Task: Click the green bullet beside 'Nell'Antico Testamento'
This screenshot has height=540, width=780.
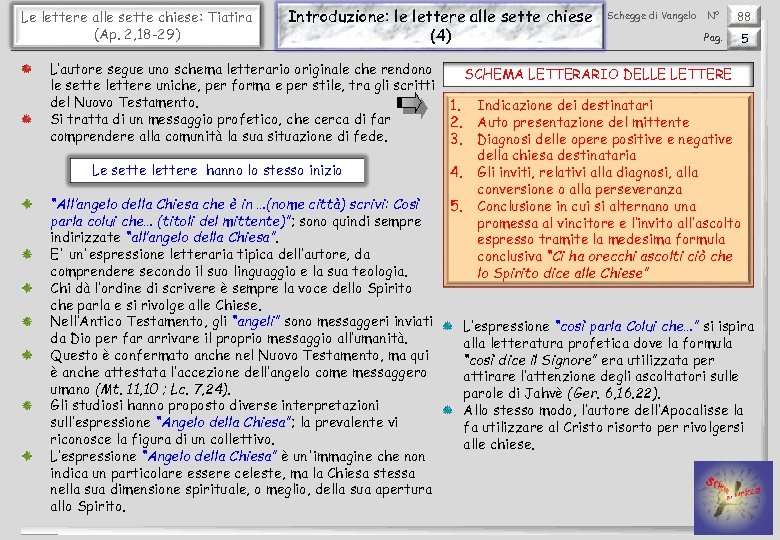Action: click(27, 321)
